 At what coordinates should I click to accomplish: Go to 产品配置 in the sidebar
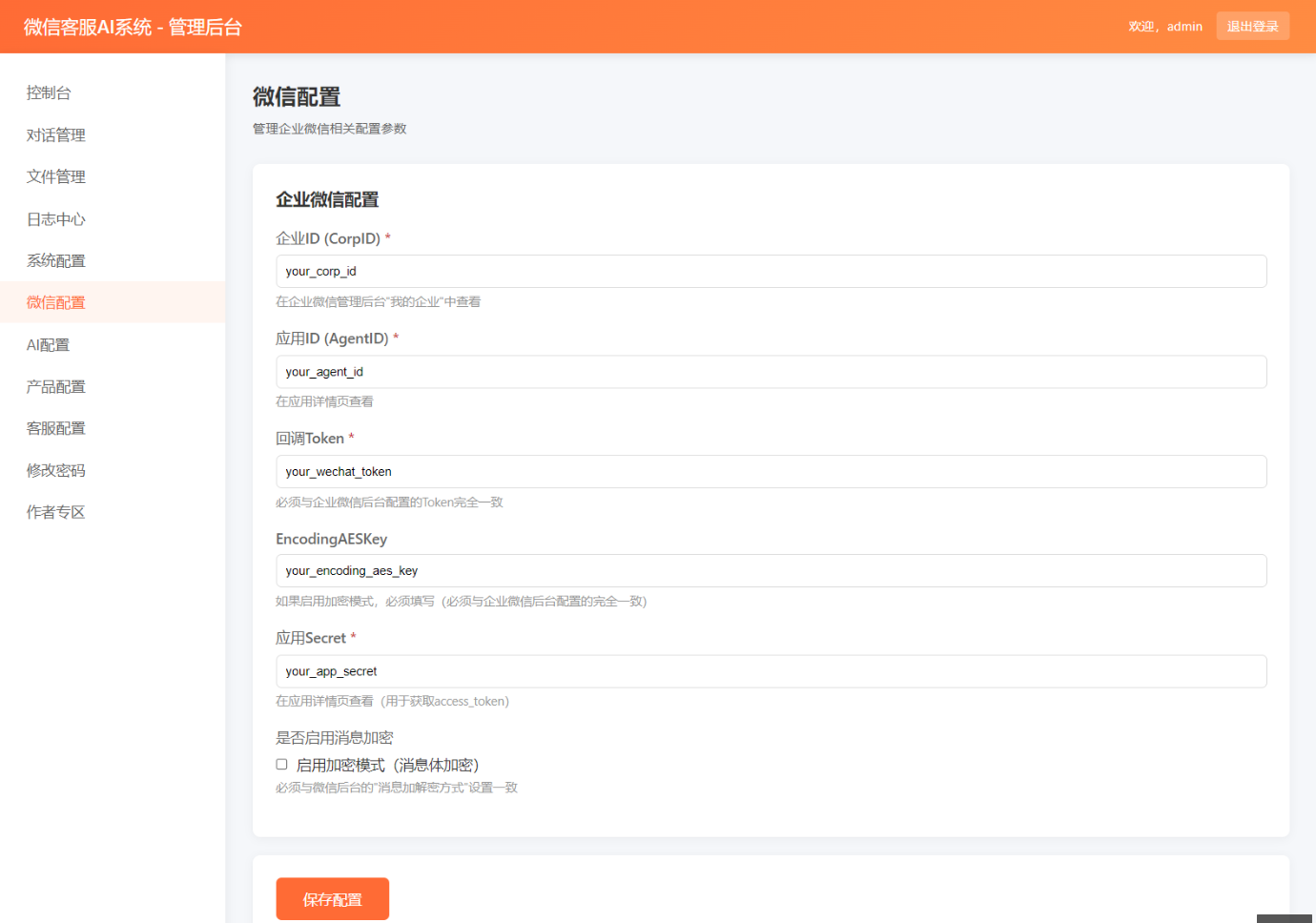click(55, 386)
